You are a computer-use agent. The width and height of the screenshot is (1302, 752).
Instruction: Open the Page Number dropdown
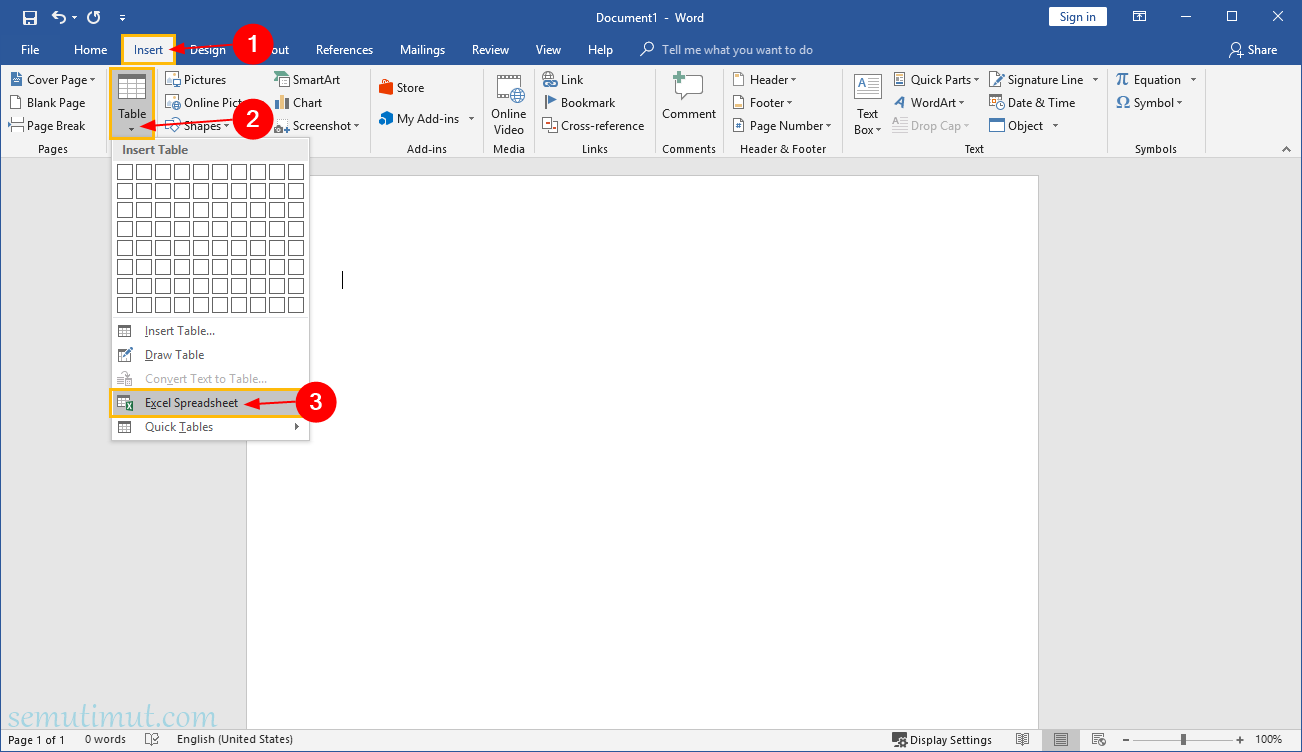pos(828,126)
